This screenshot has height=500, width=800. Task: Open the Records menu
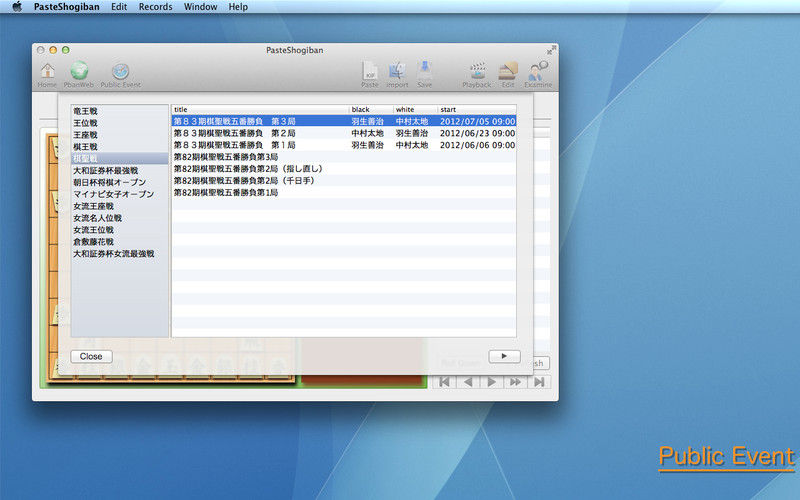coord(155,7)
